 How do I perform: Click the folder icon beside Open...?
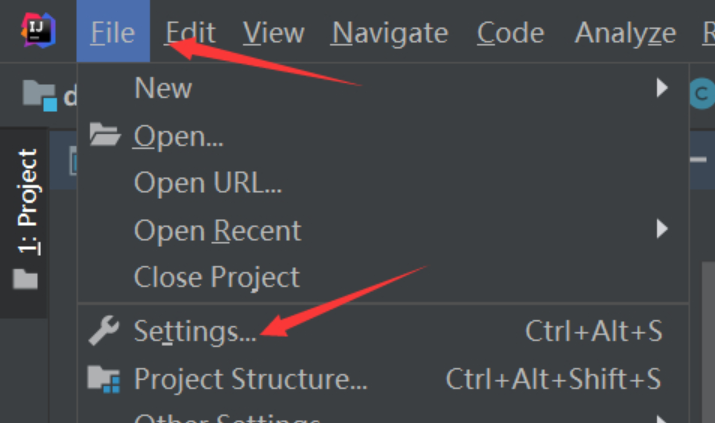[104, 135]
